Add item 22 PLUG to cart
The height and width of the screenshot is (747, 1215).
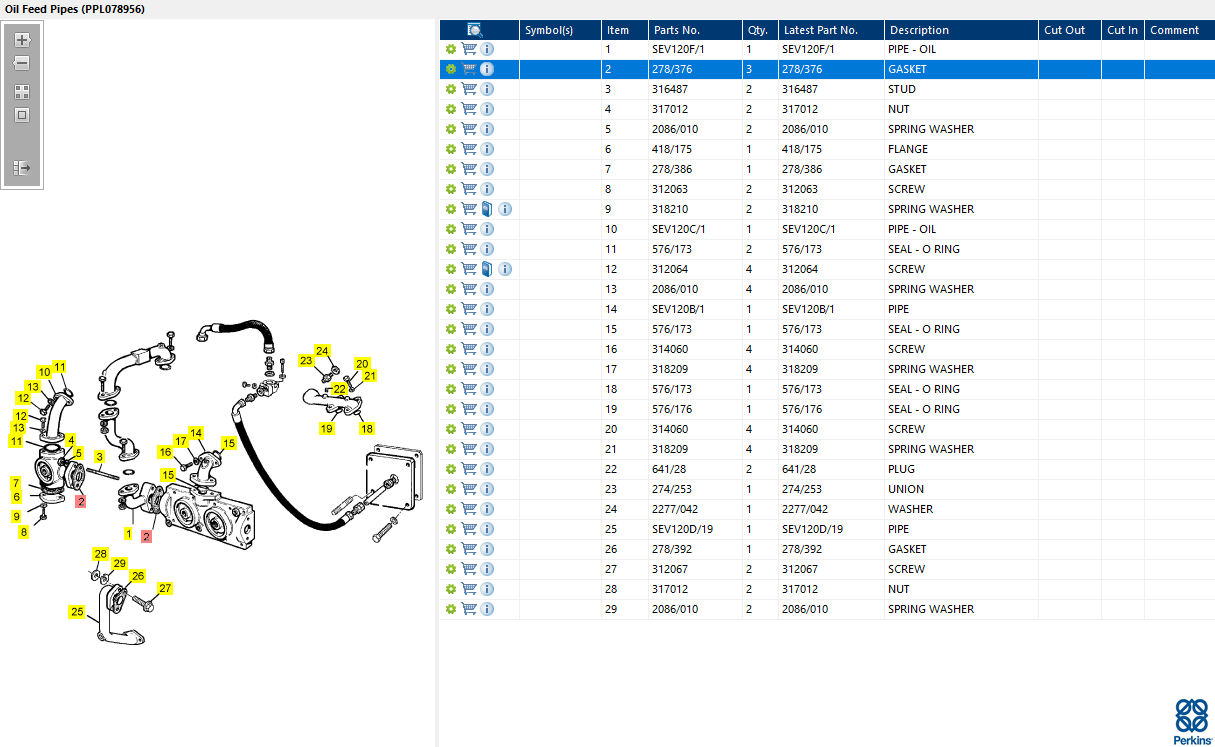469,469
